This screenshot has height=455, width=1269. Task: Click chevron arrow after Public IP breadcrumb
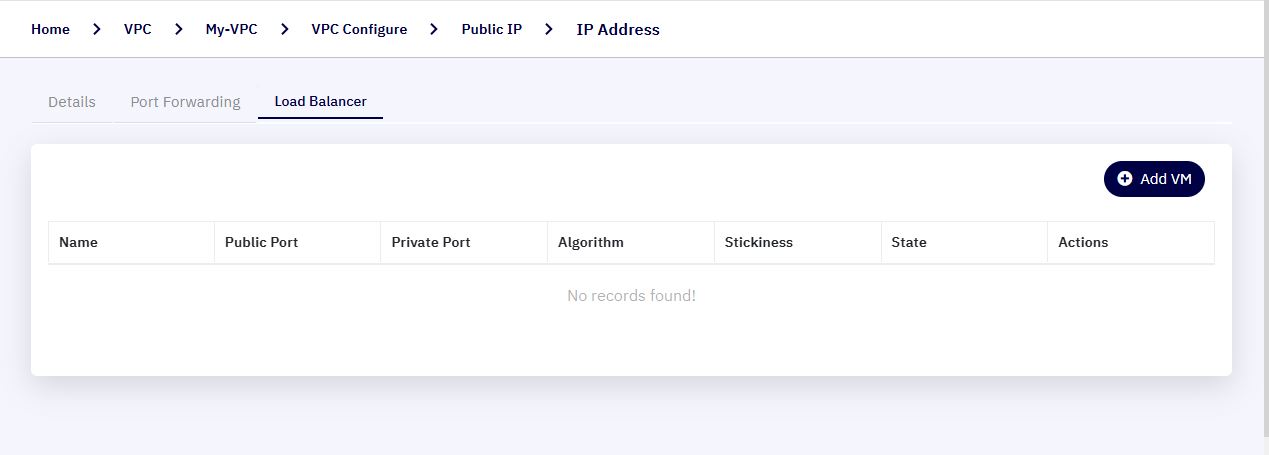pos(549,29)
